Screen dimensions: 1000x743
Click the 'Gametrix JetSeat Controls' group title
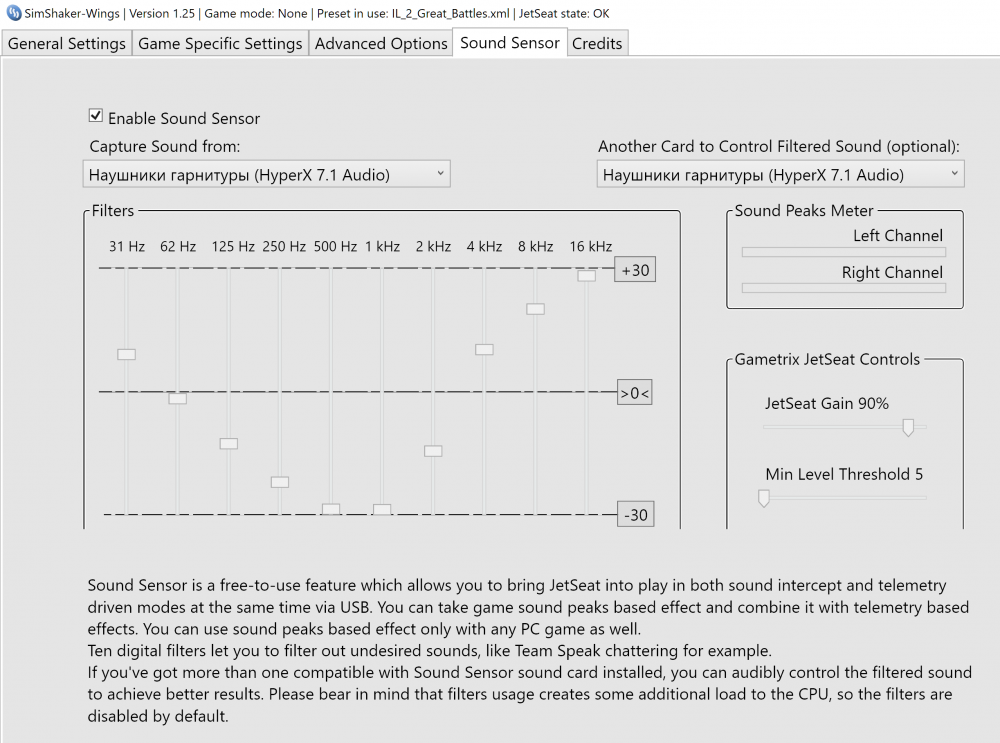(827, 360)
